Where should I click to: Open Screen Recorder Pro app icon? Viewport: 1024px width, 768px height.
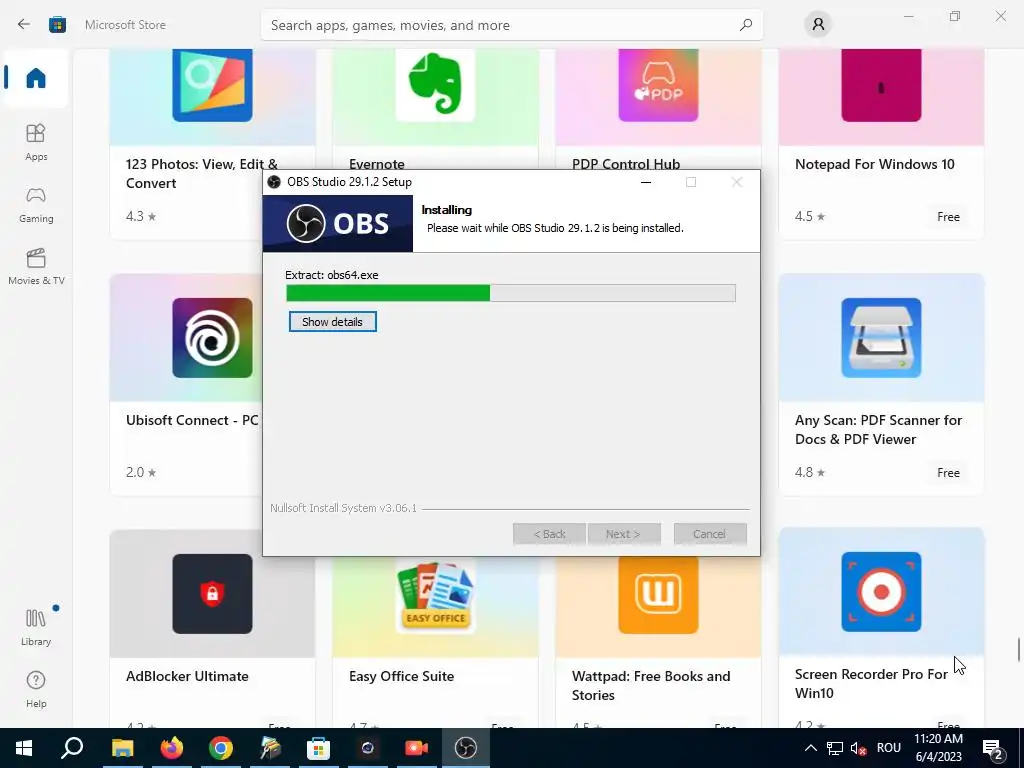(881, 592)
